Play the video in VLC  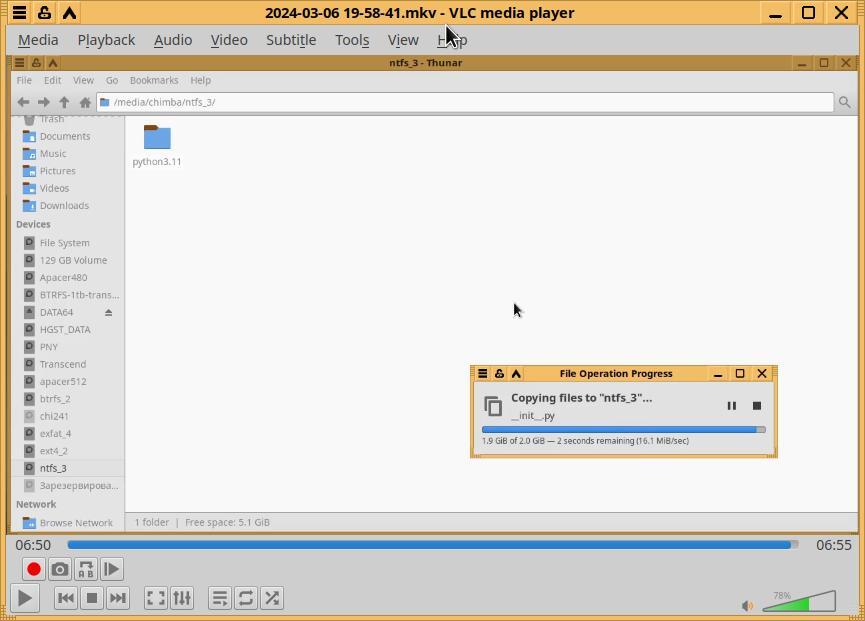click(x=24, y=598)
